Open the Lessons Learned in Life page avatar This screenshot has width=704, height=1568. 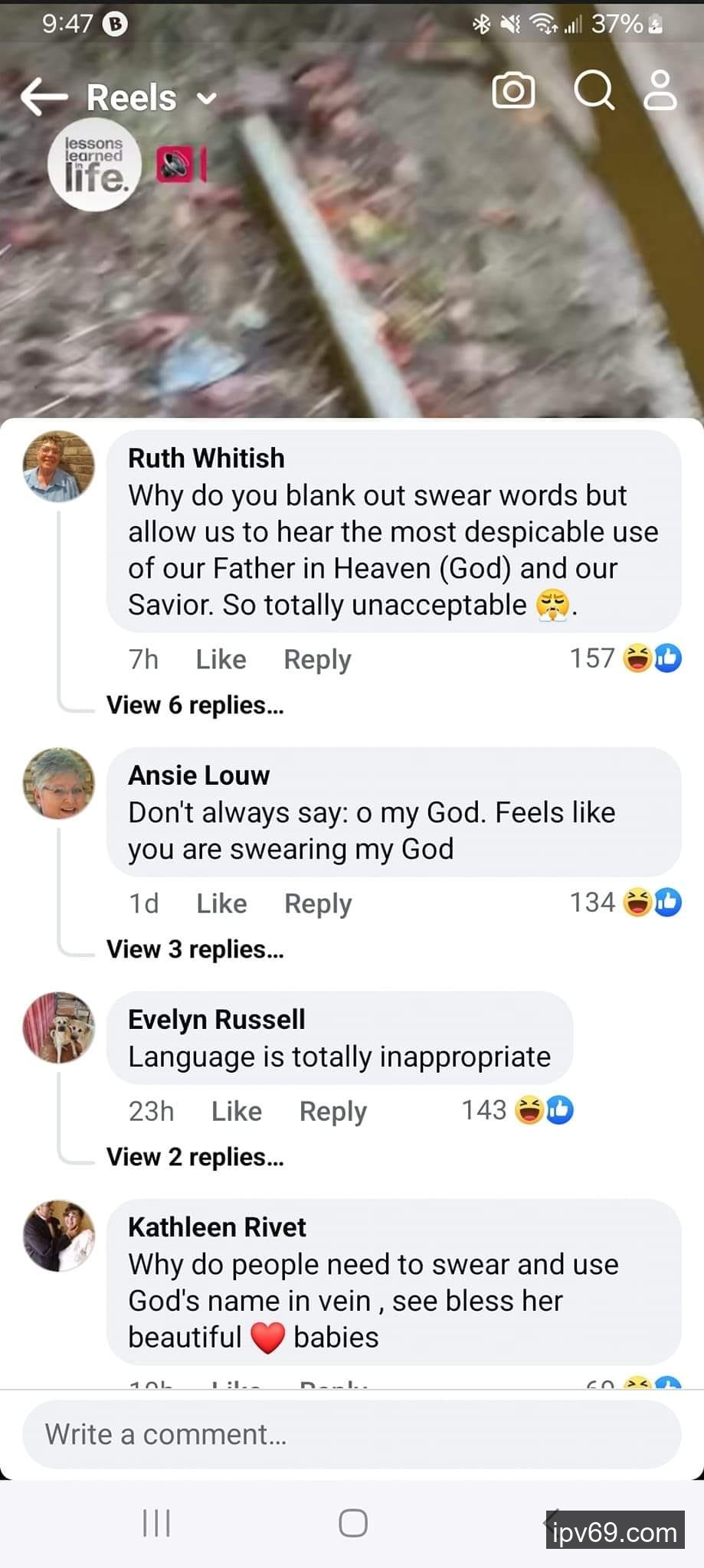pos(94,165)
